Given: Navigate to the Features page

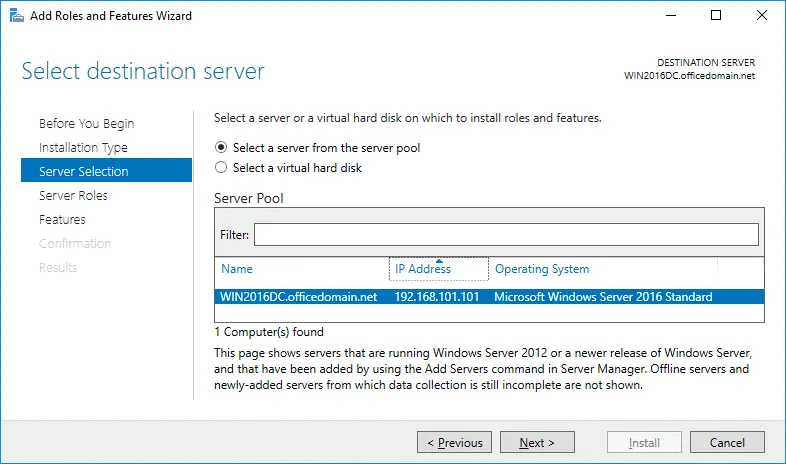Looking at the screenshot, I should pyautogui.click(x=62, y=220).
